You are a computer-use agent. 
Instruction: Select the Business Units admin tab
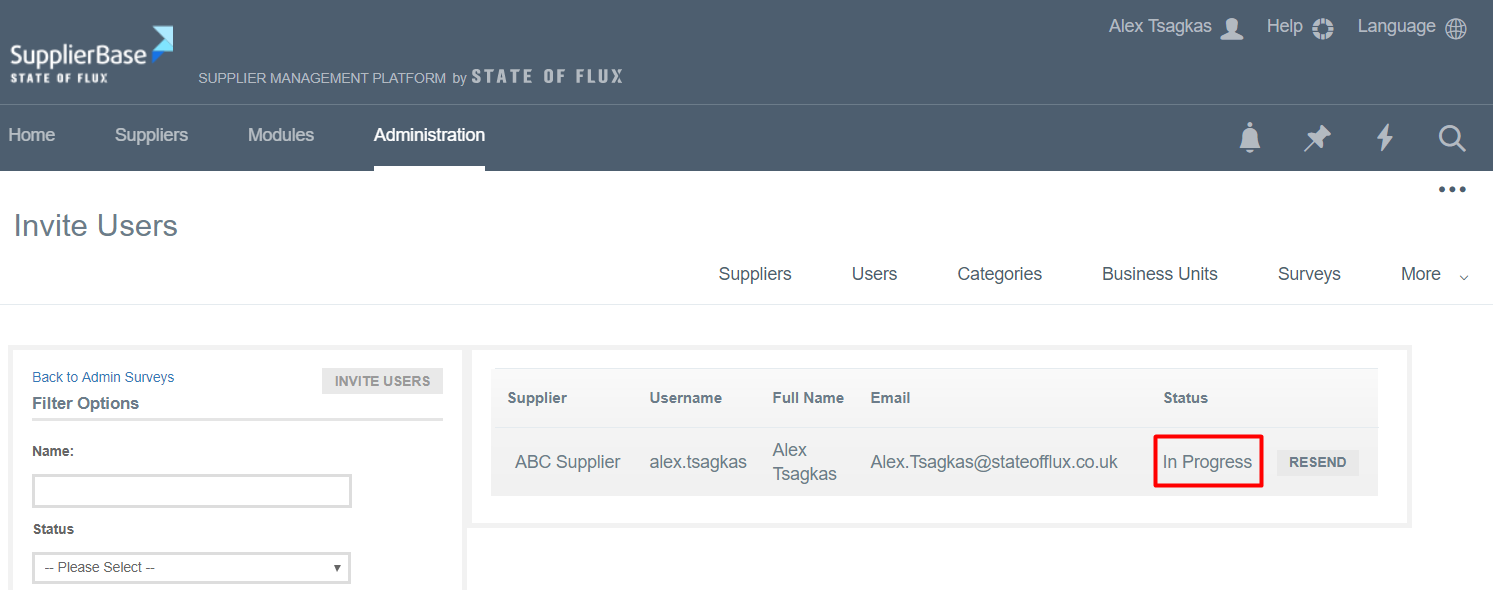click(1159, 274)
